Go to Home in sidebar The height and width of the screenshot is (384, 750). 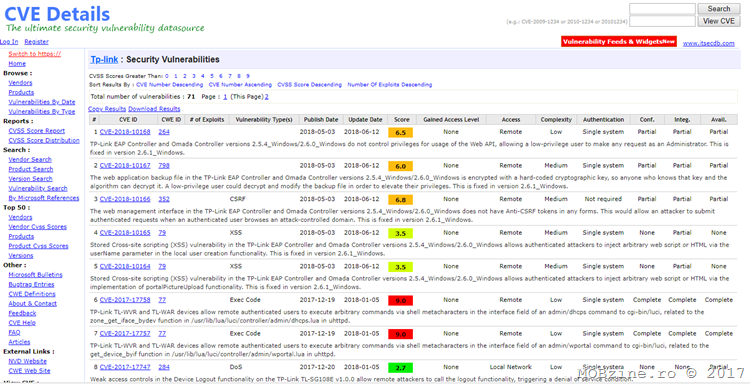click(x=17, y=64)
